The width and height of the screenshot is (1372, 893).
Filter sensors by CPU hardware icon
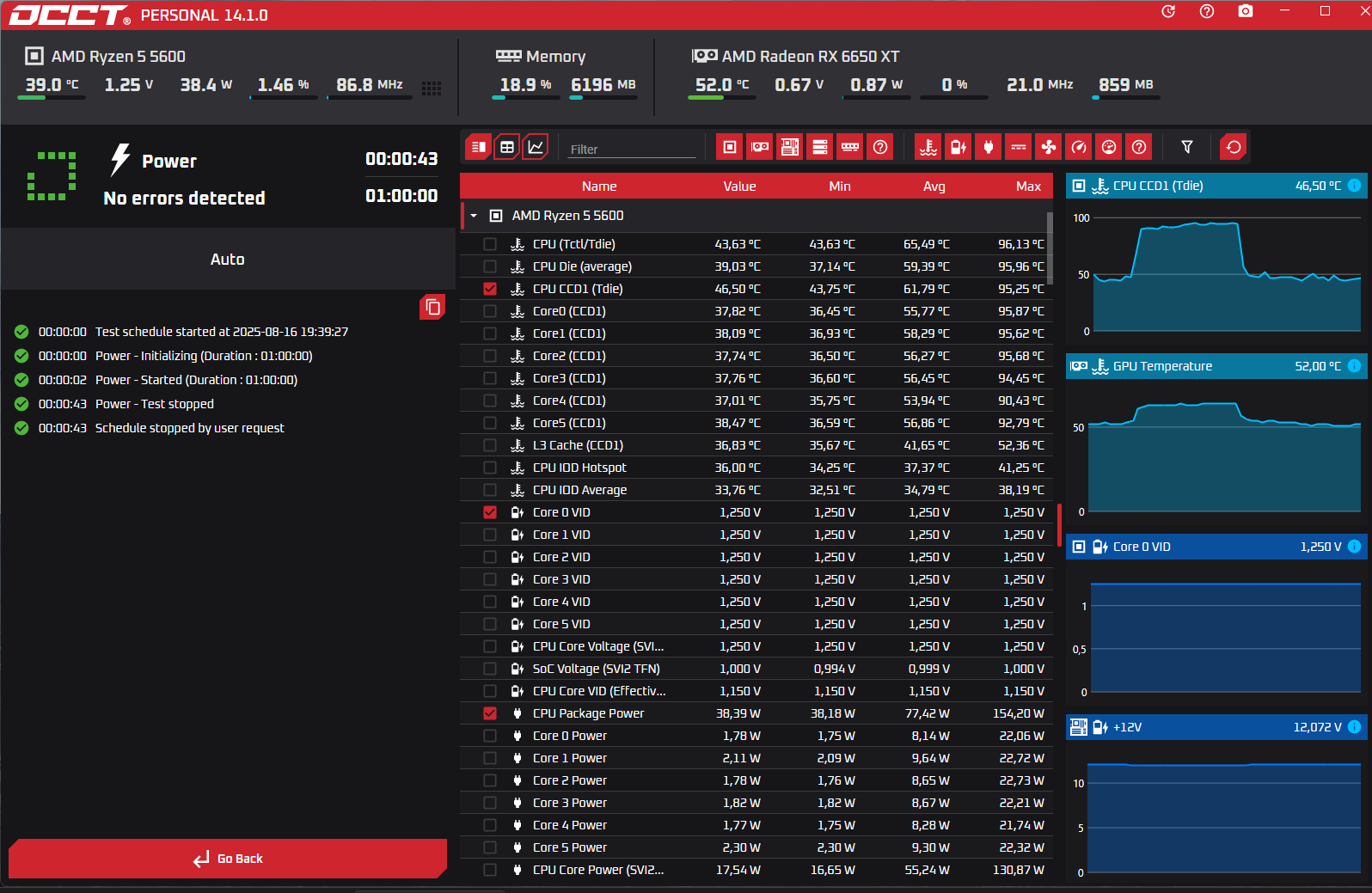[730, 147]
